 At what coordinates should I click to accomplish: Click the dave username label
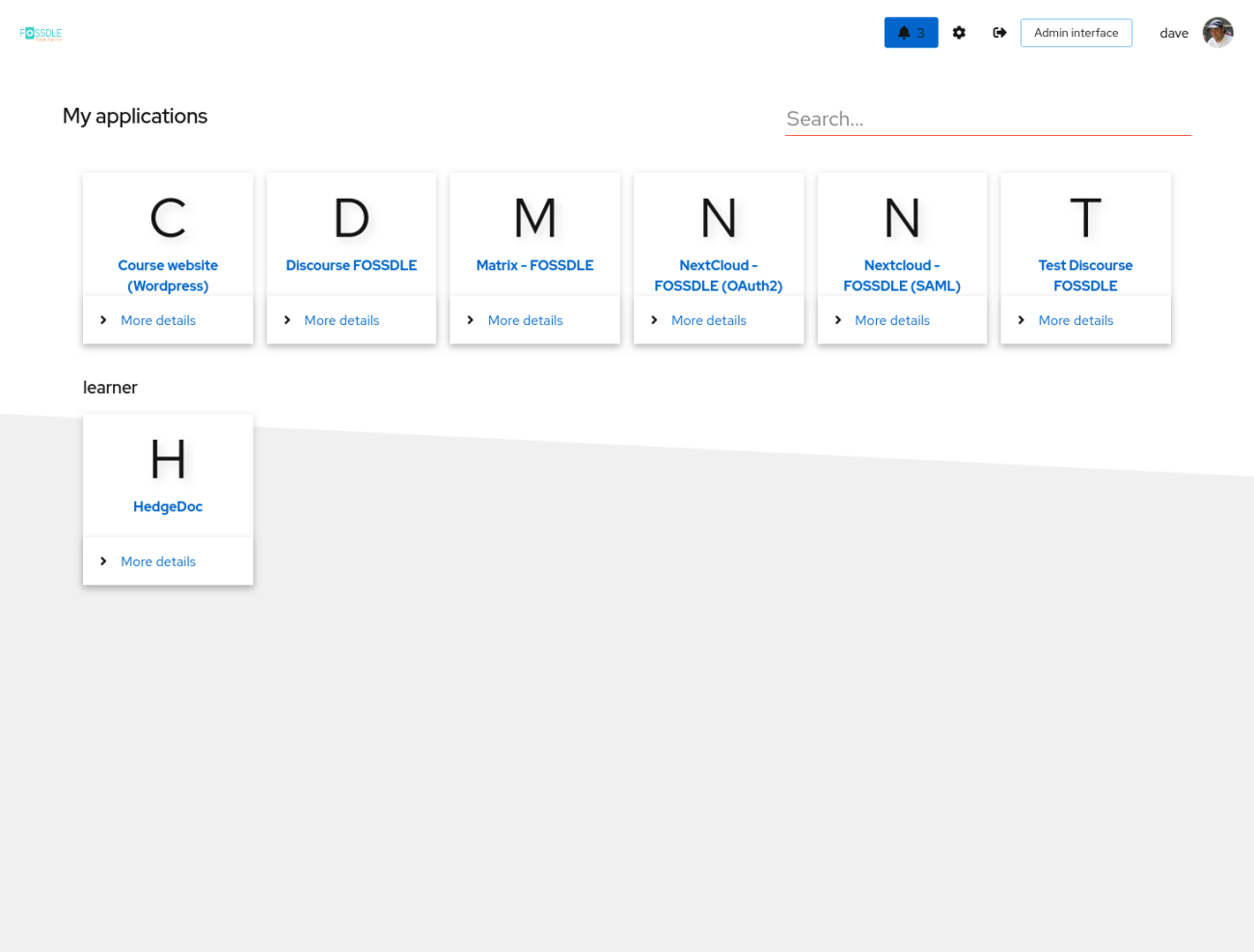point(1174,33)
